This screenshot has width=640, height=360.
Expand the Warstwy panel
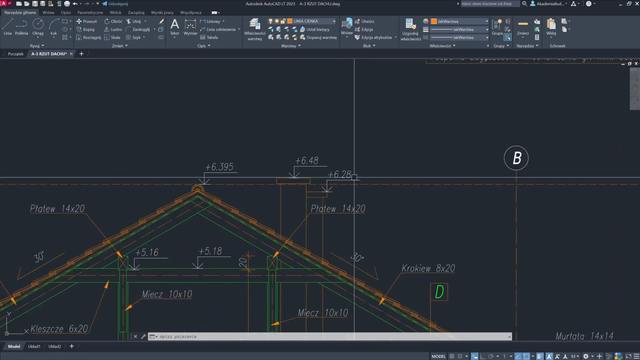coord(291,46)
